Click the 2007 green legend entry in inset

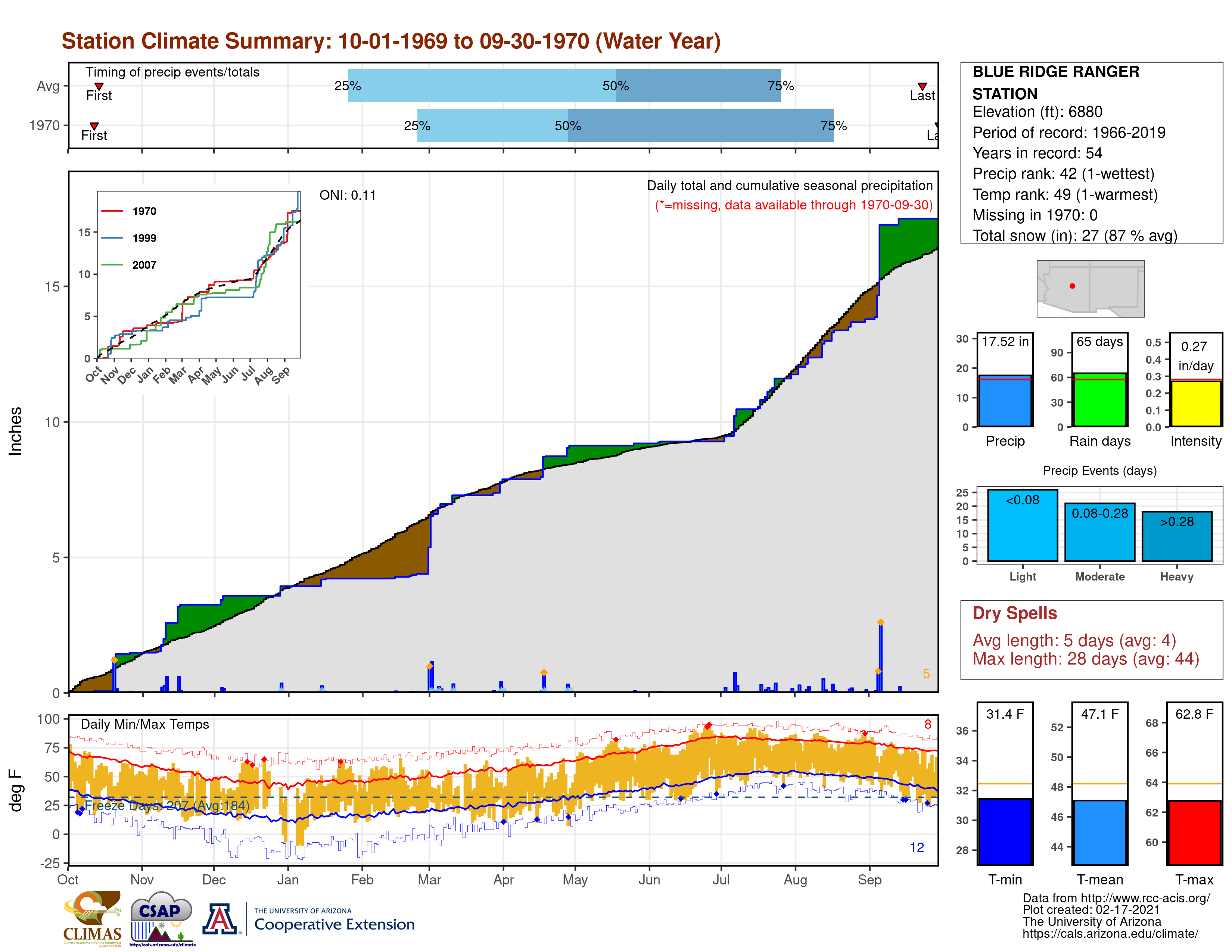(129, 265)
